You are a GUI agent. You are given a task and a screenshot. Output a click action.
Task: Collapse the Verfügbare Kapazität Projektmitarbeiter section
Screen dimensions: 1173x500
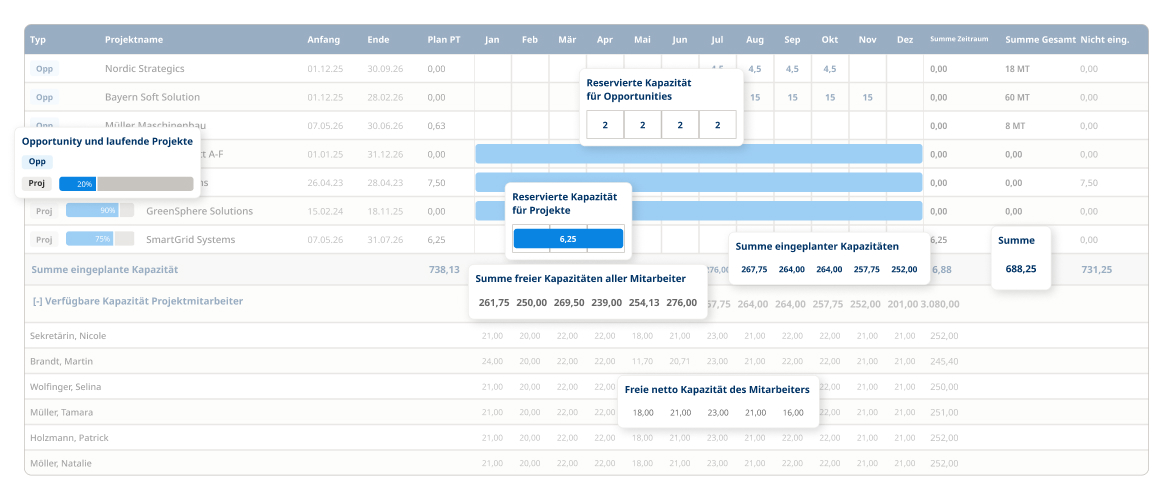click(x=37, y=301)
